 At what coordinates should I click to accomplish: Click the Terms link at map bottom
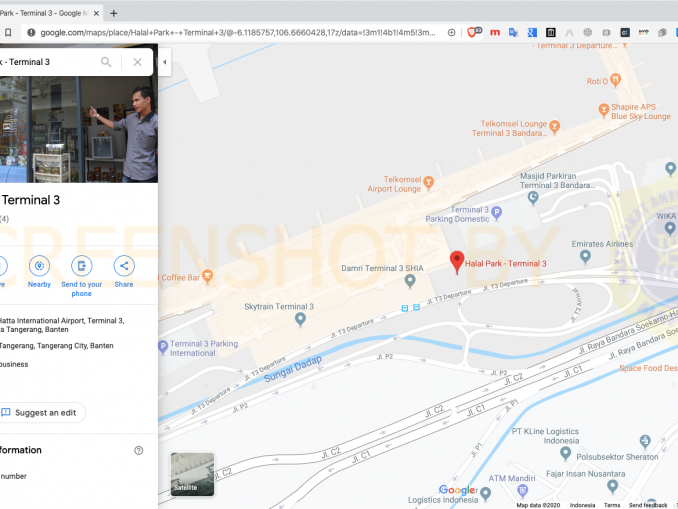(612, 505)
